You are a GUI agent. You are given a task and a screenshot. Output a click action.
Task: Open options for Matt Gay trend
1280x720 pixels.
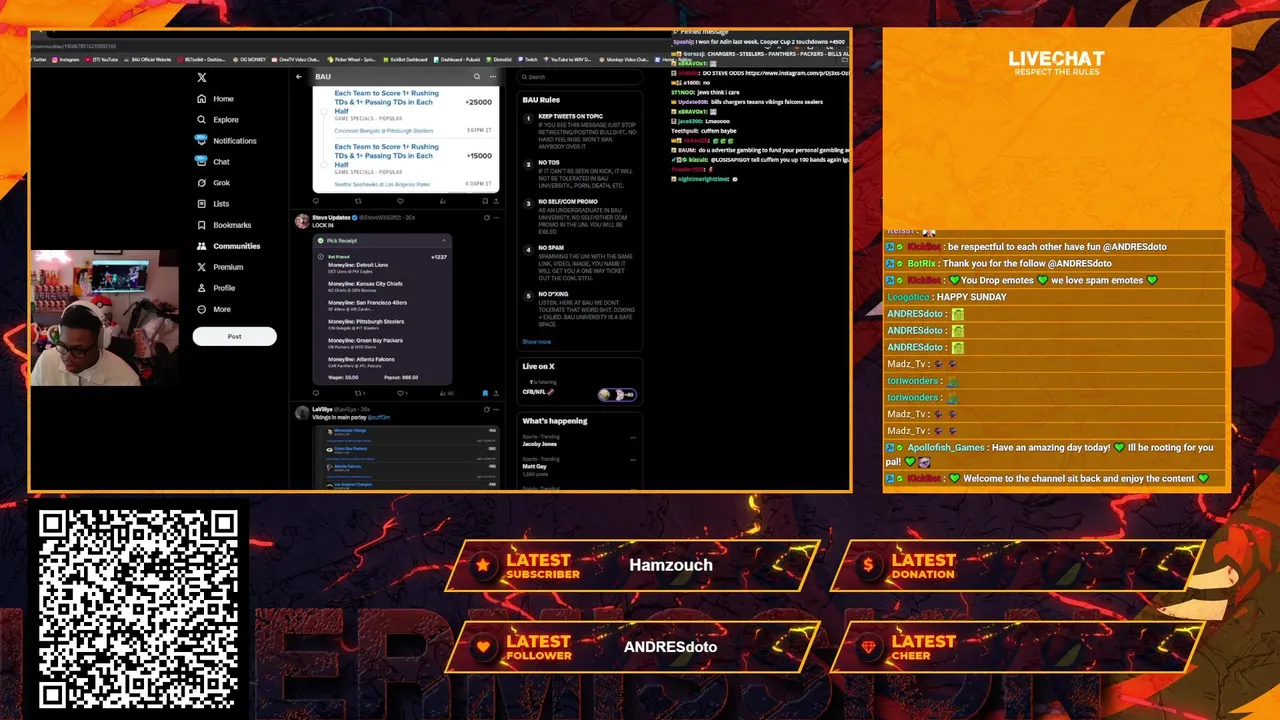[x=633, y=460]
